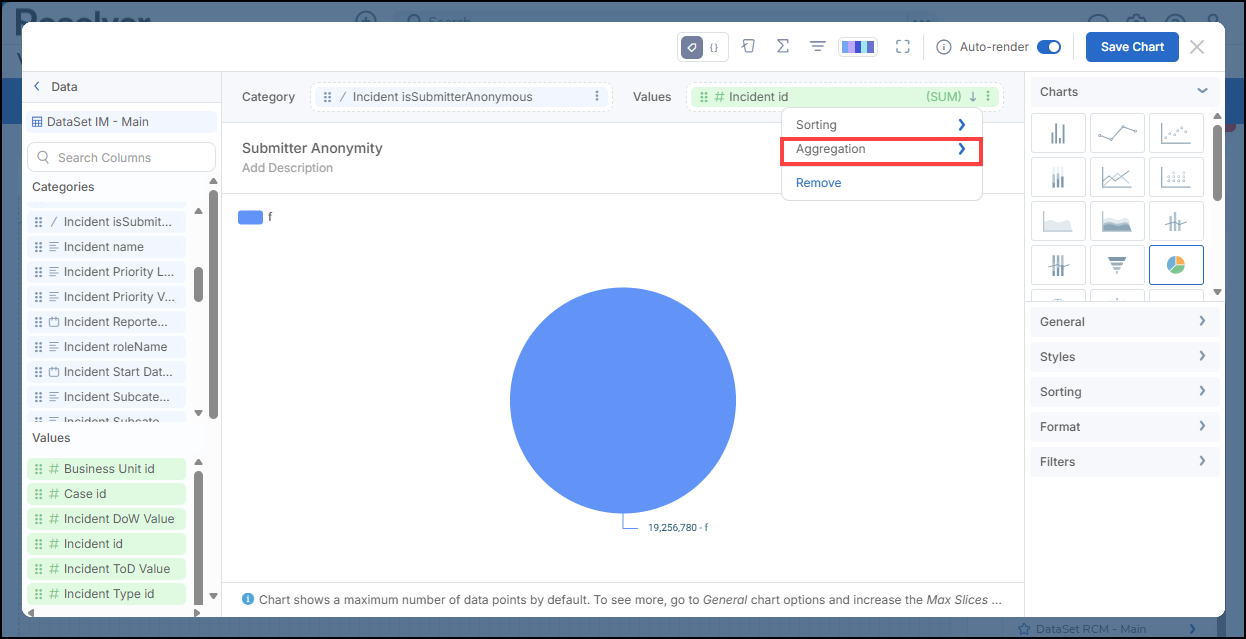Select the bar chart type icon
The height and width of the screenshot is (639, 1246).
click(x=1057, y=132)
